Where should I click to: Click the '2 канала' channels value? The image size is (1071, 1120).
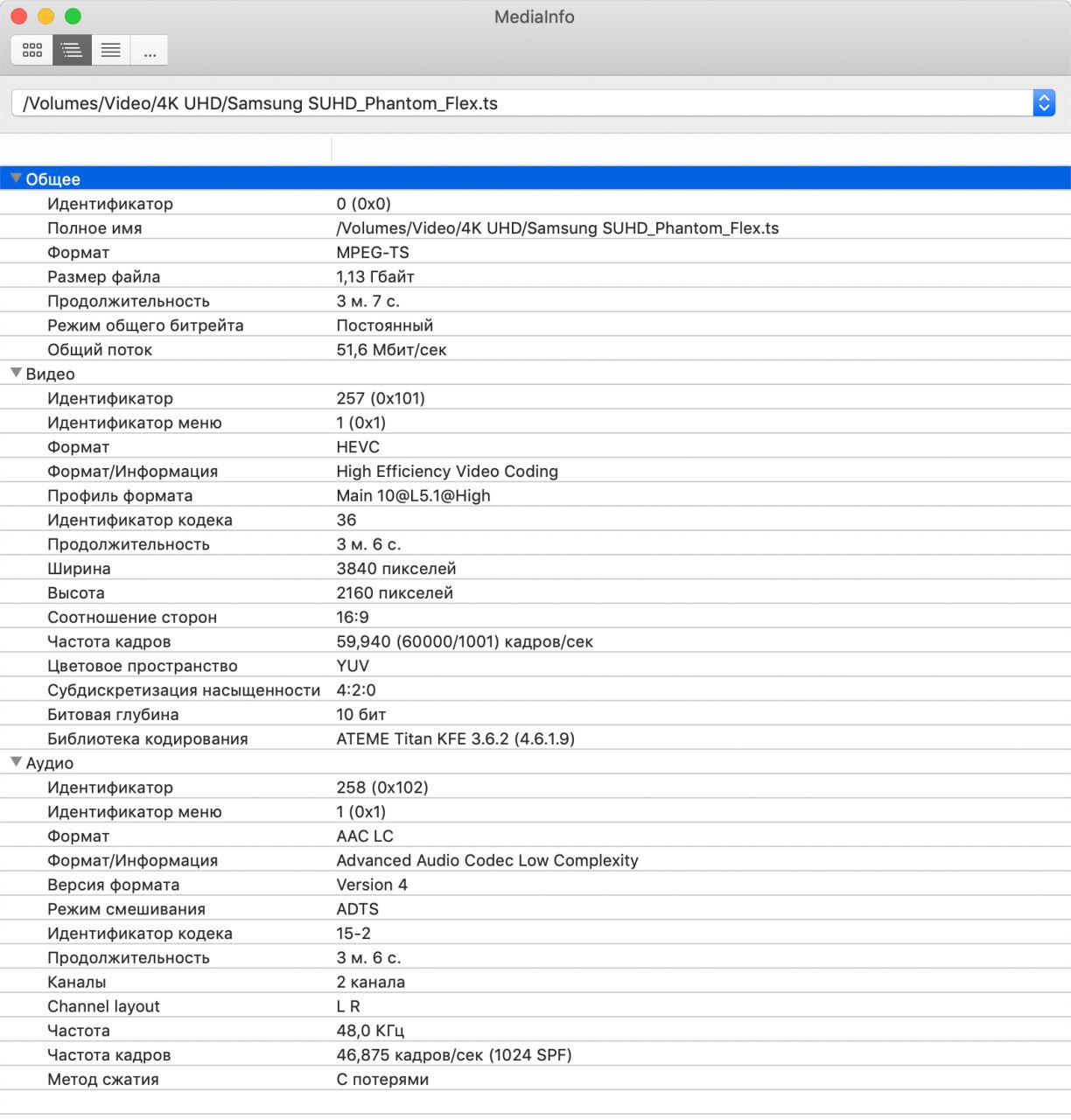[x=371, y=982]
